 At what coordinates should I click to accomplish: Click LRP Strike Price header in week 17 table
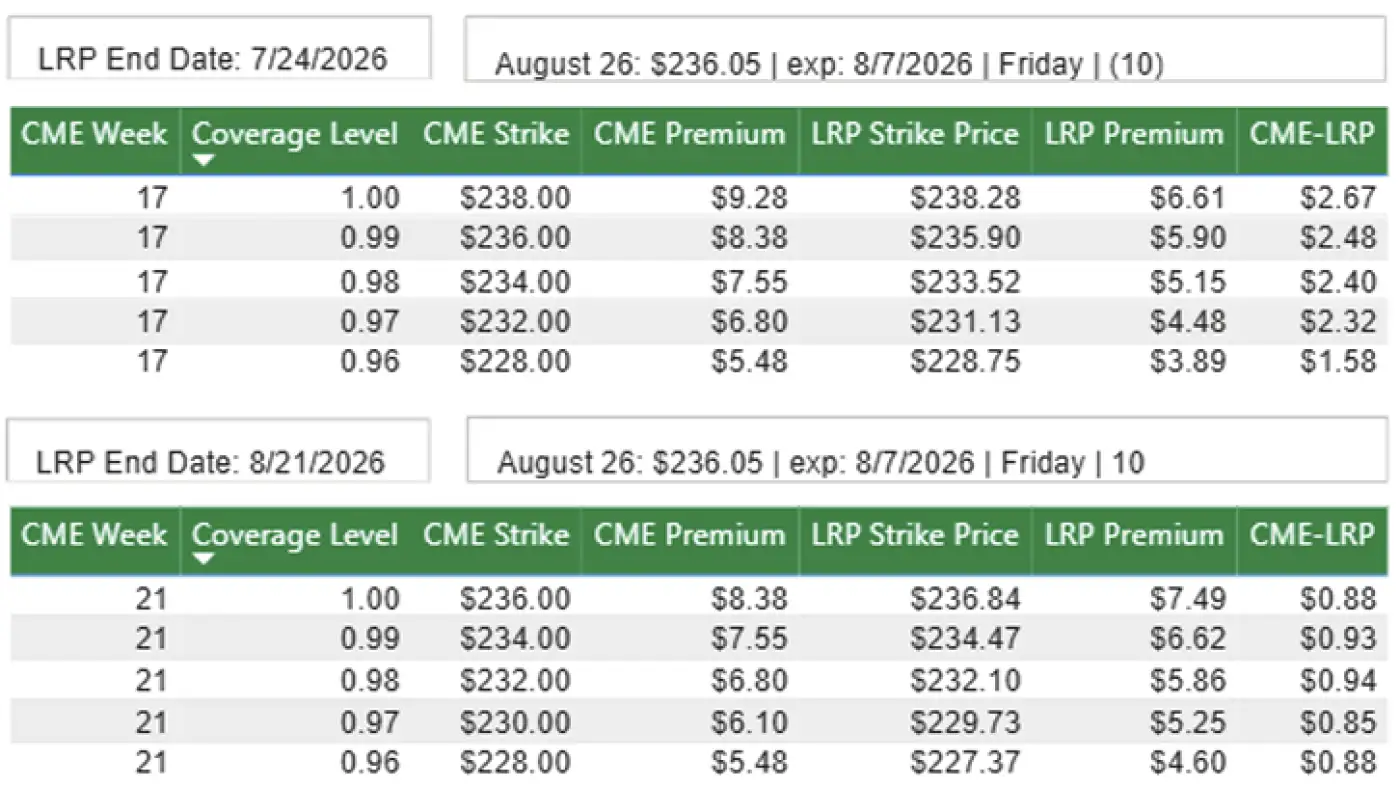(915, 135)
